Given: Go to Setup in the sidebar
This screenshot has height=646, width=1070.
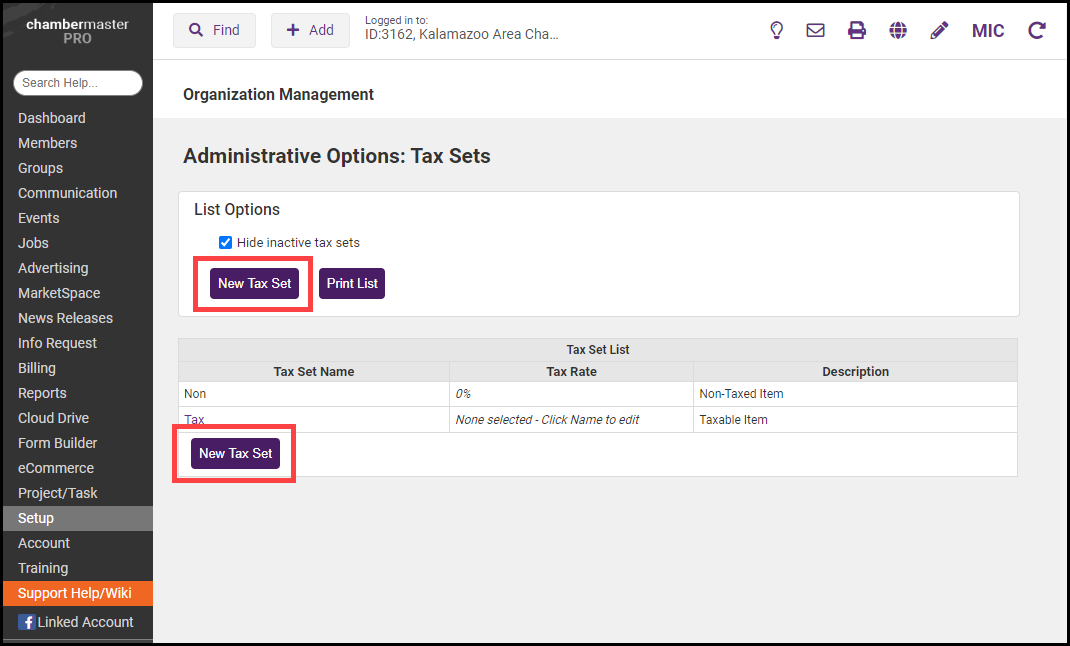Looking at the screenshot, I should click(36, 518).
